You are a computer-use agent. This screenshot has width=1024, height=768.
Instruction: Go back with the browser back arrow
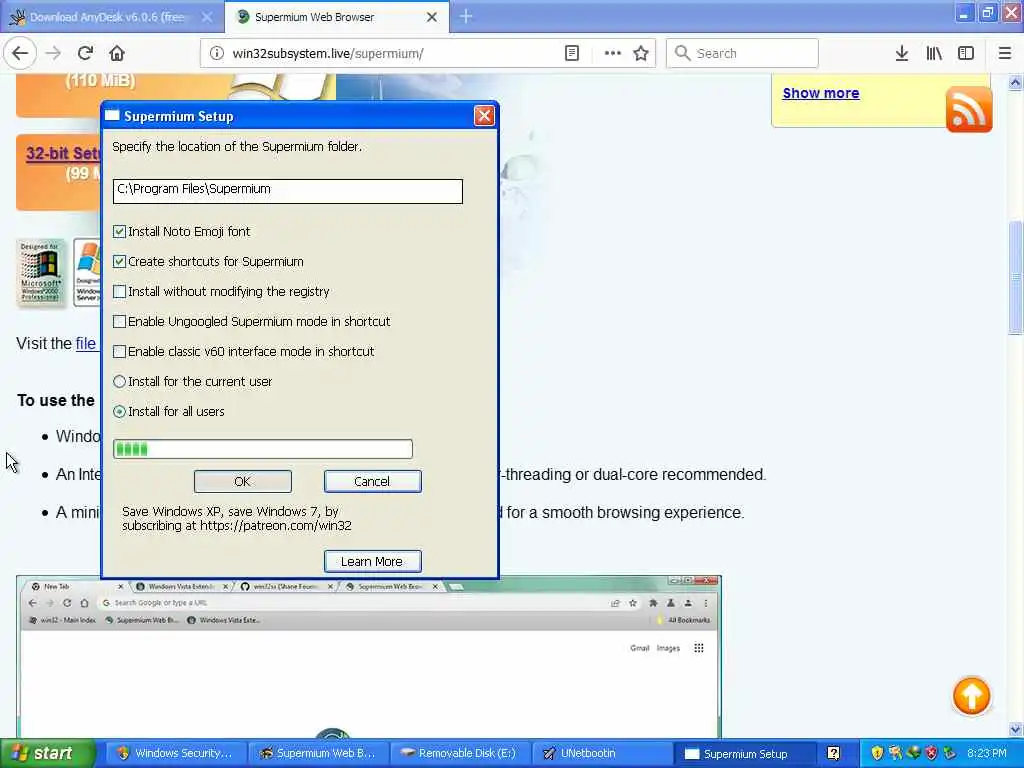tap(20, 53)
